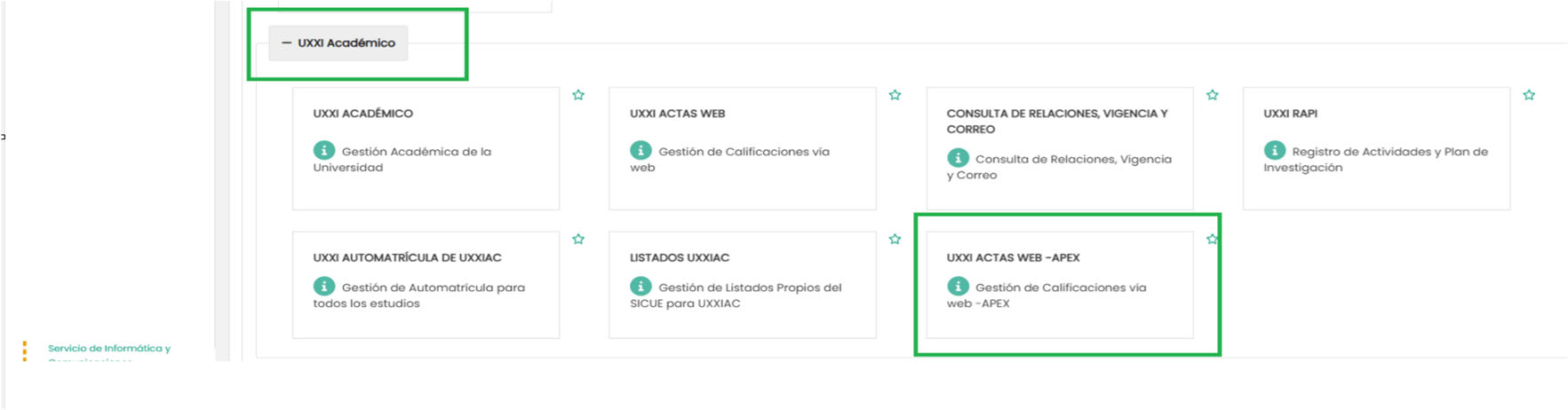The height and width of the screenshot is (410, 1568).
Task: Favorite the UXXI RAPI card star
Action: coord(1529,95)
